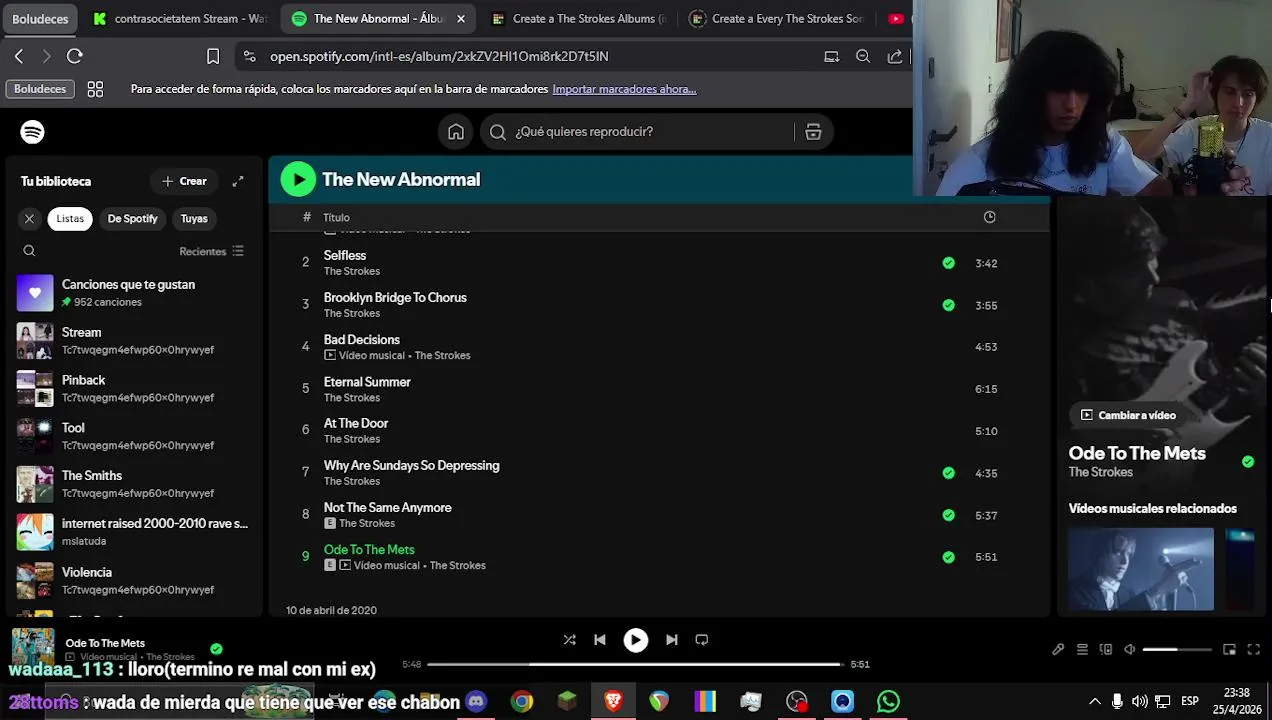Open the Boludeces bookmarks folder
Screen dimensions: 1272x720
[40, 89]
